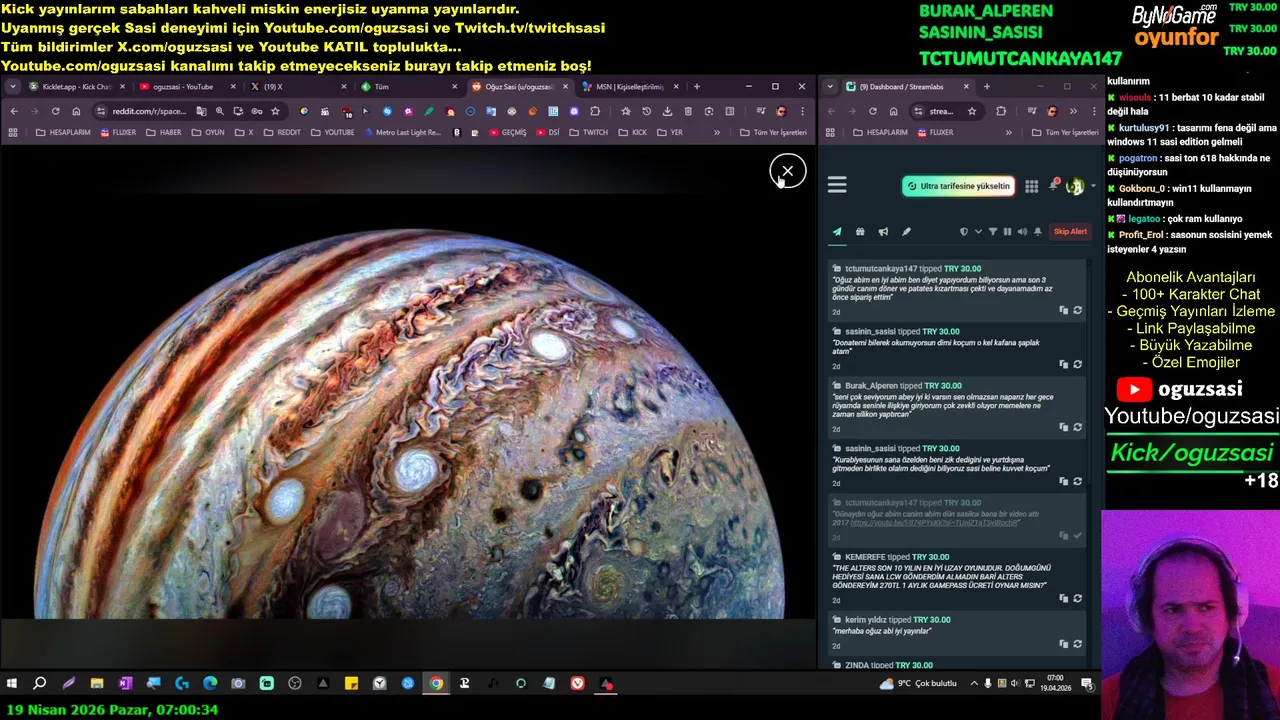
Task: Open extensions puzzle icon in Streamlabs window
Action: (x=1001, y=111)
